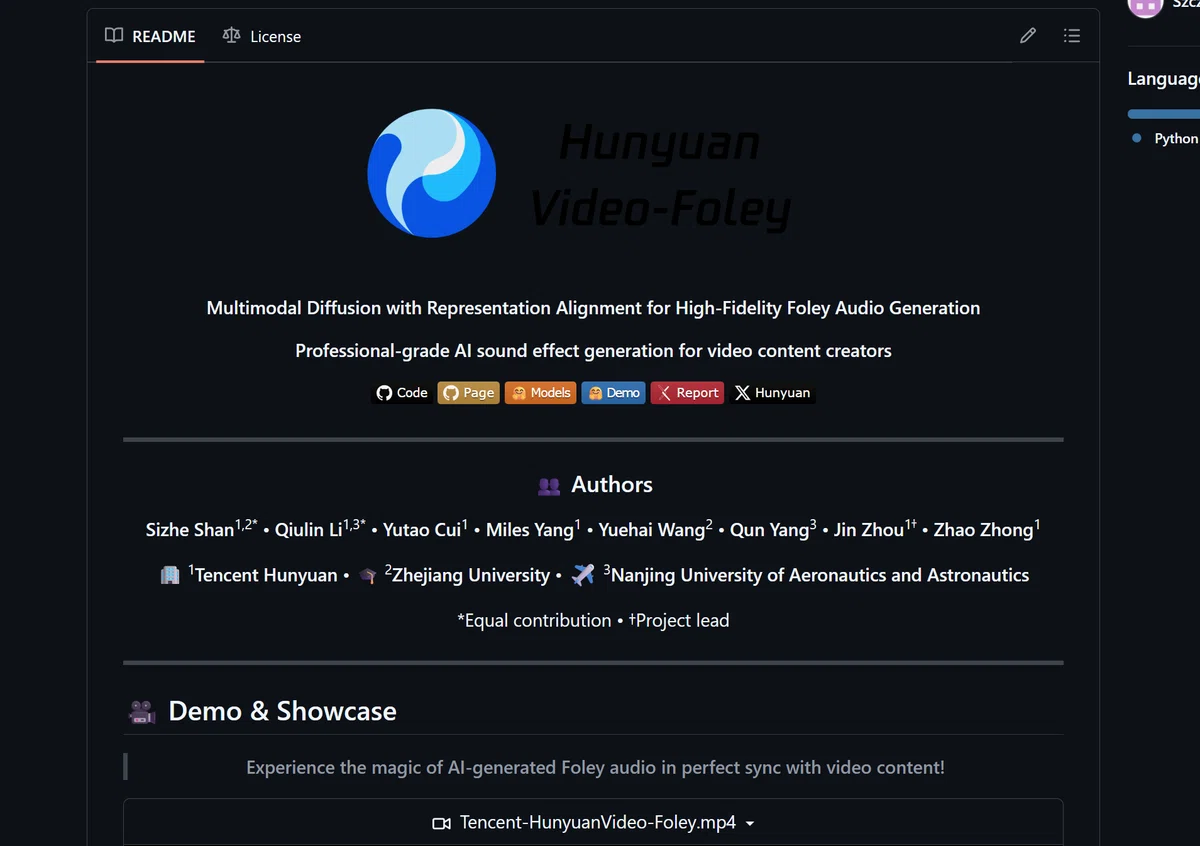Expand the Tencent-HunyuanVideo-Foley.mp4 dropdown arrow

[750, 823]
